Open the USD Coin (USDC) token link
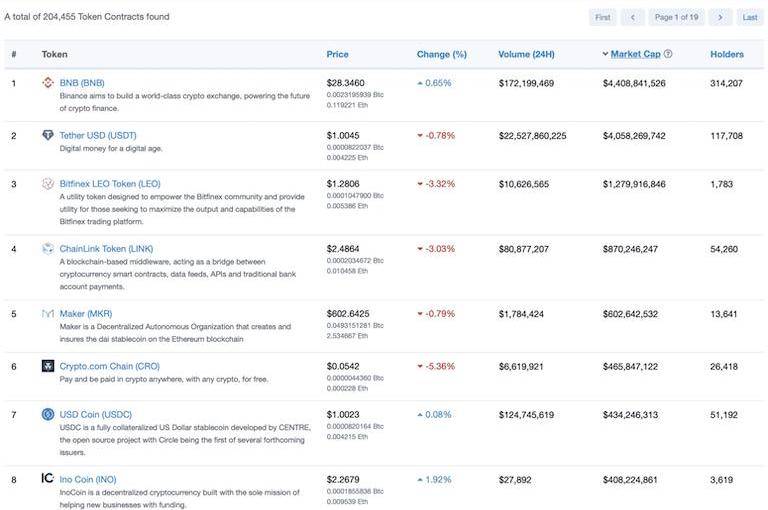 [96, 414]
